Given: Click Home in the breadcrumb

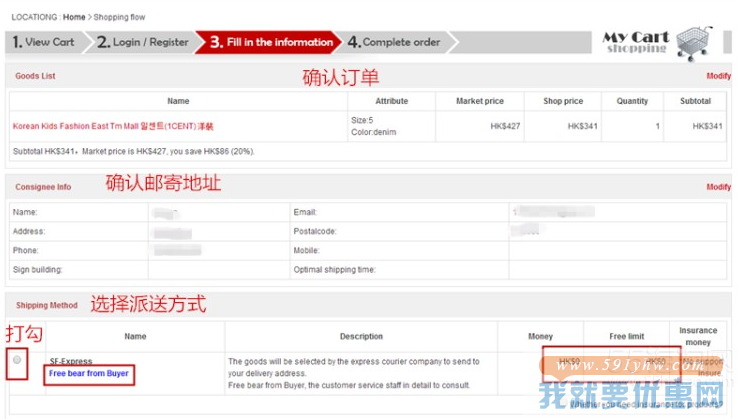Looking at the screenshot, I should pyautogui.click(x=74, y=17).
